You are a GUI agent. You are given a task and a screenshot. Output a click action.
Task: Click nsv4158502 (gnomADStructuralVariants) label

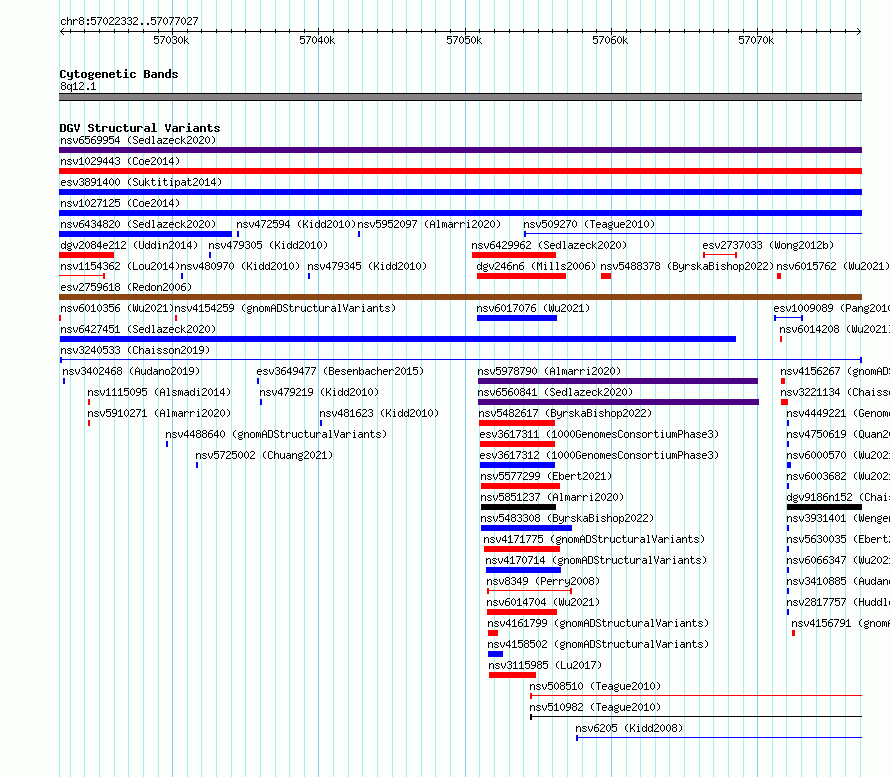(x=598, y=644)
